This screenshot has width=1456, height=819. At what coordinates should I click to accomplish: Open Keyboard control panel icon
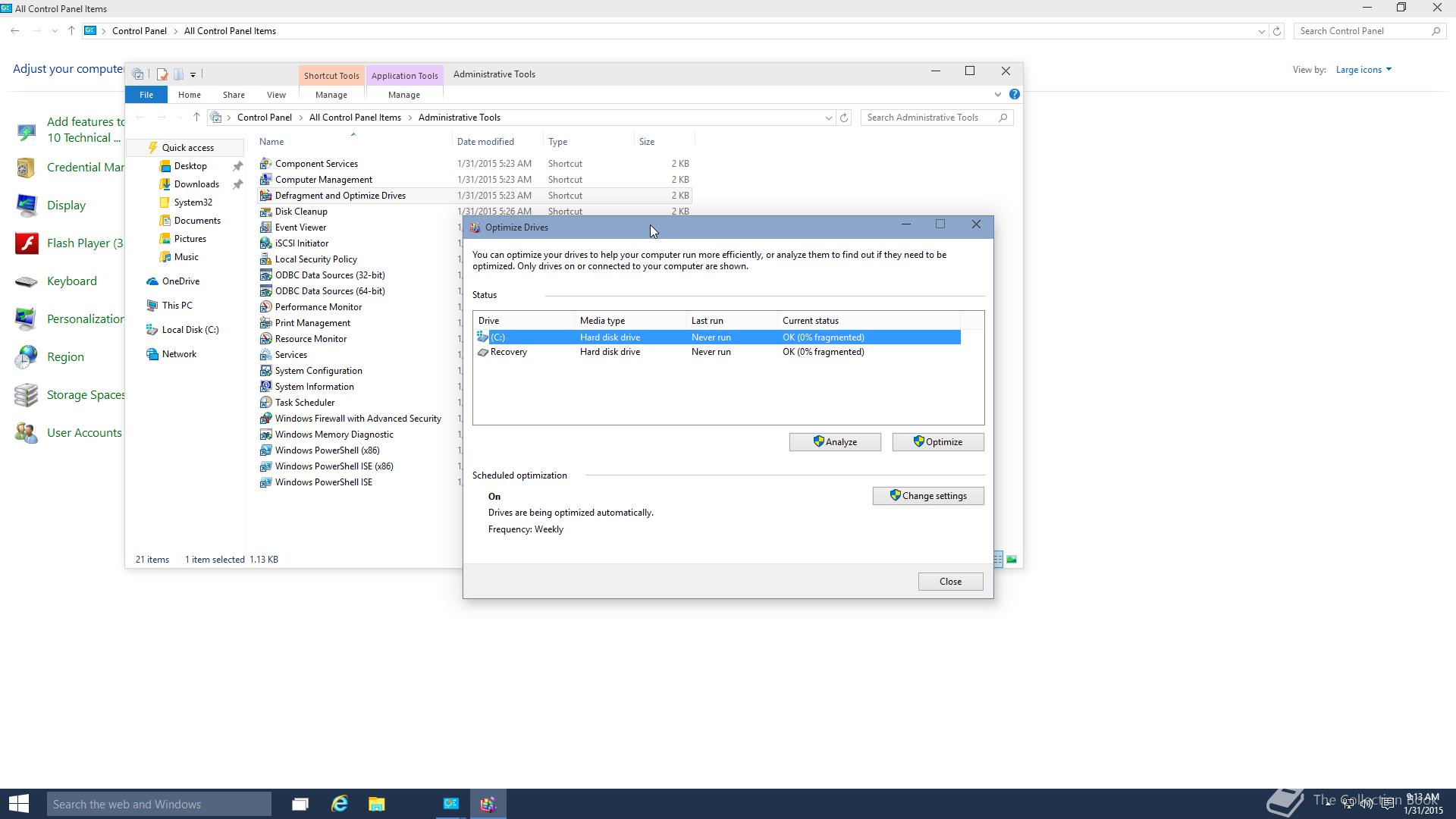click(x=27, y=281)
